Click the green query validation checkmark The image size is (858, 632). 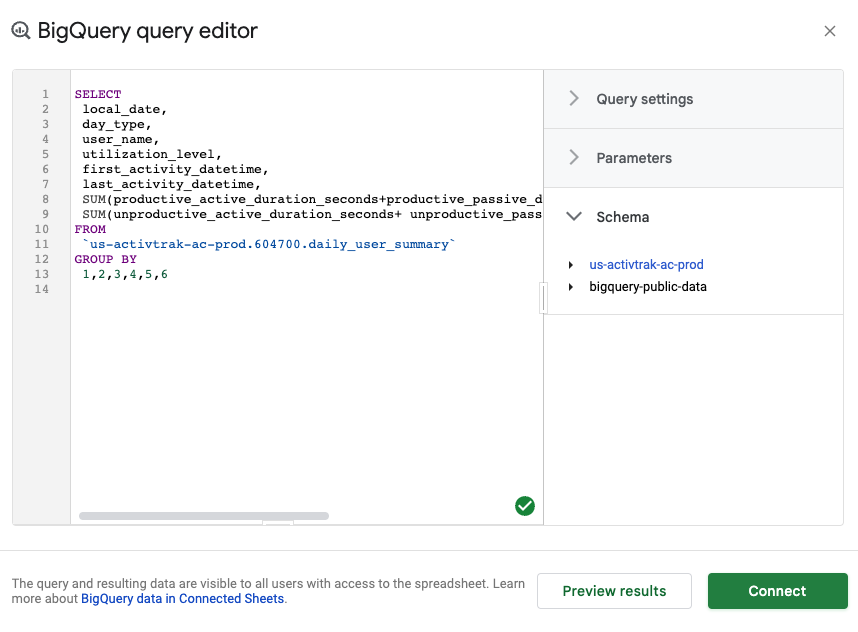525,506
